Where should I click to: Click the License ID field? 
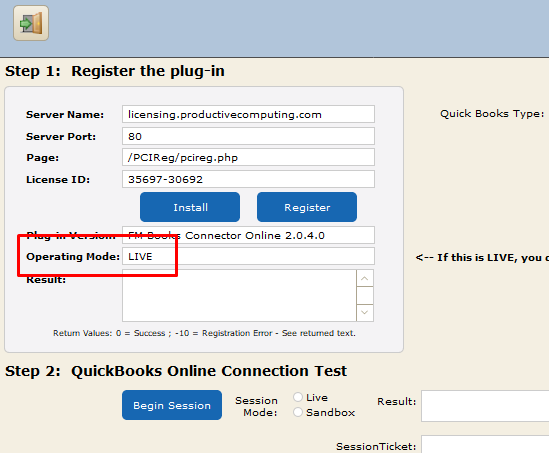coord(248,179)
